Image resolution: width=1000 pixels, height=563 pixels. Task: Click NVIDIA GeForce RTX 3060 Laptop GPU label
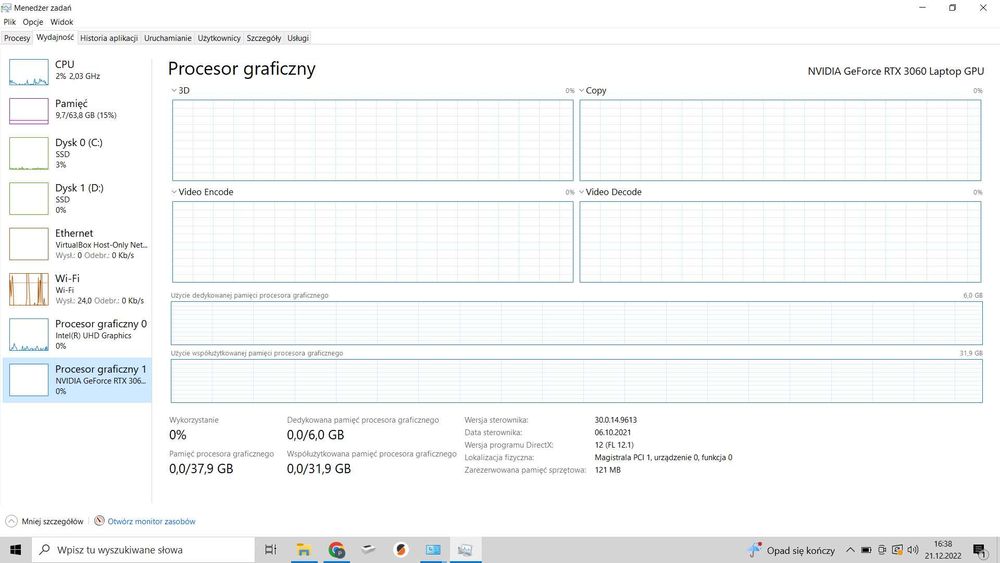895,71
